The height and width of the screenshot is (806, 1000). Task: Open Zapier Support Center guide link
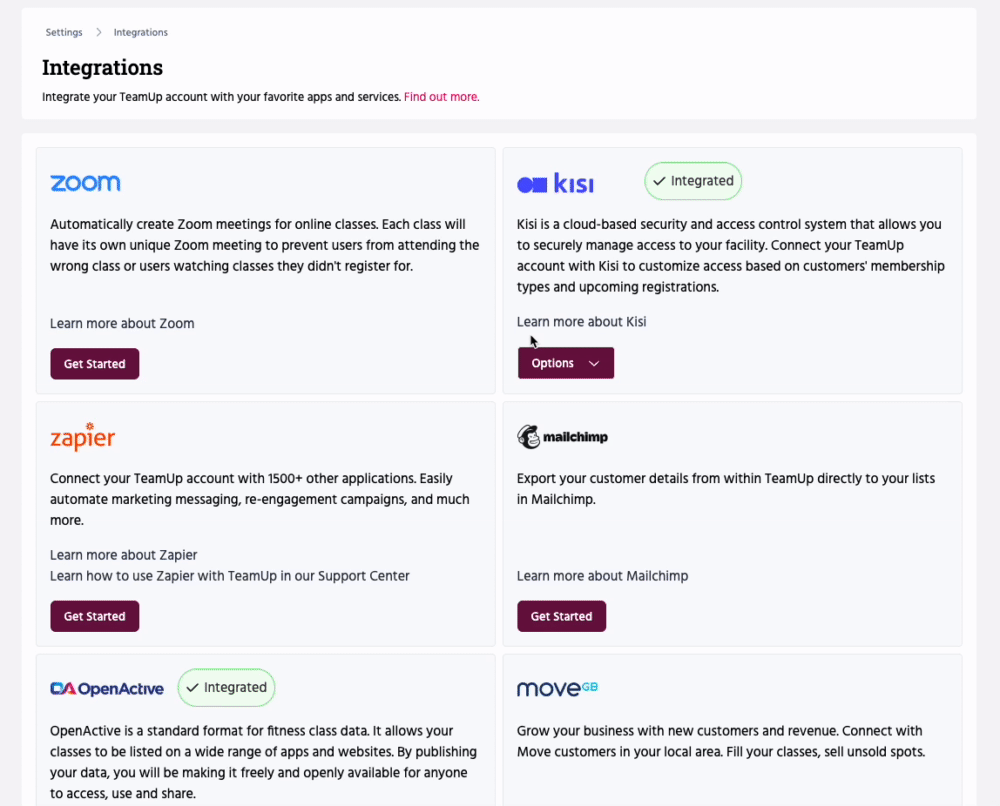[230, 575]
